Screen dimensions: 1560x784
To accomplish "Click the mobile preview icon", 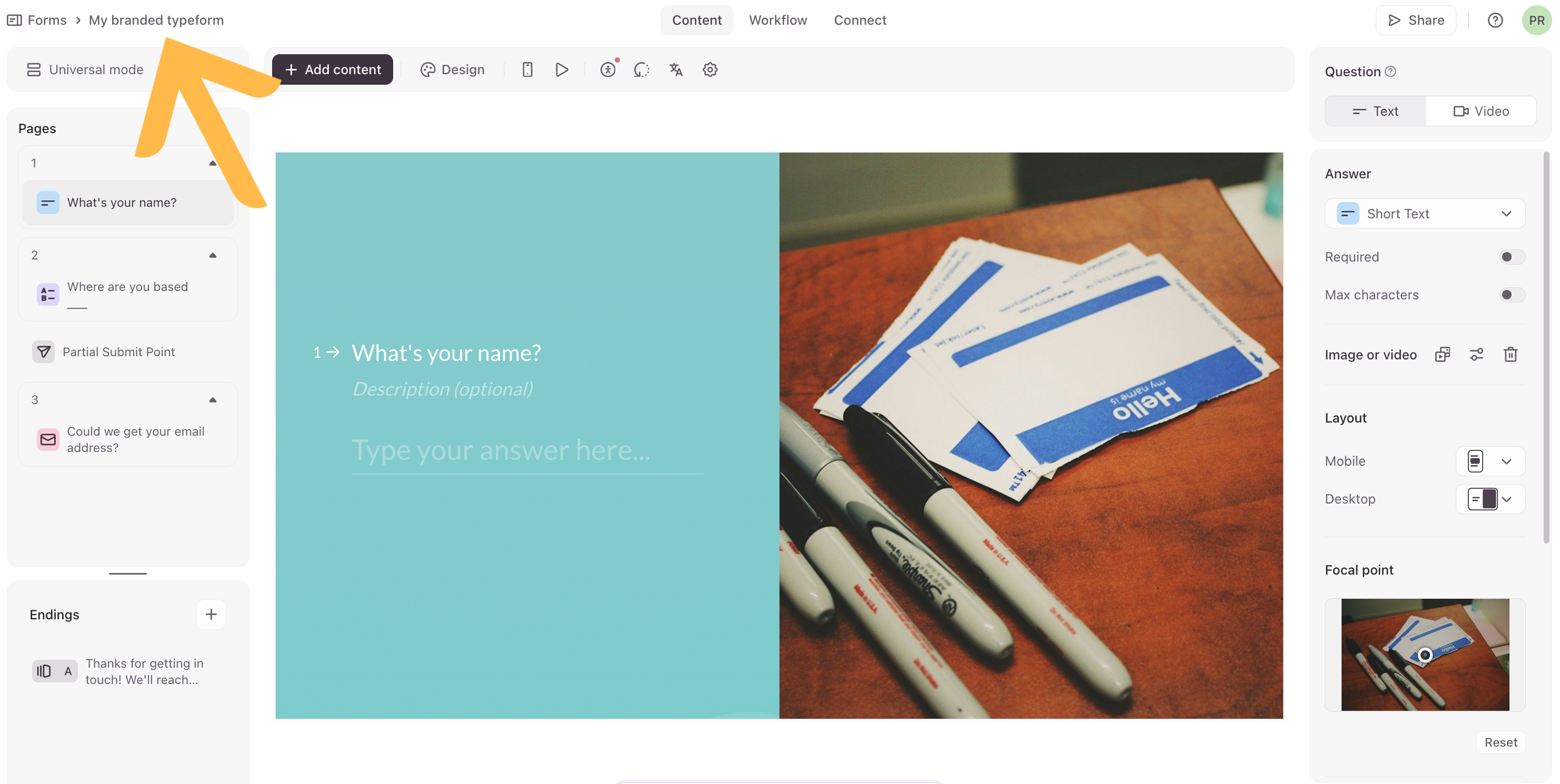I will tap(527, 69).
